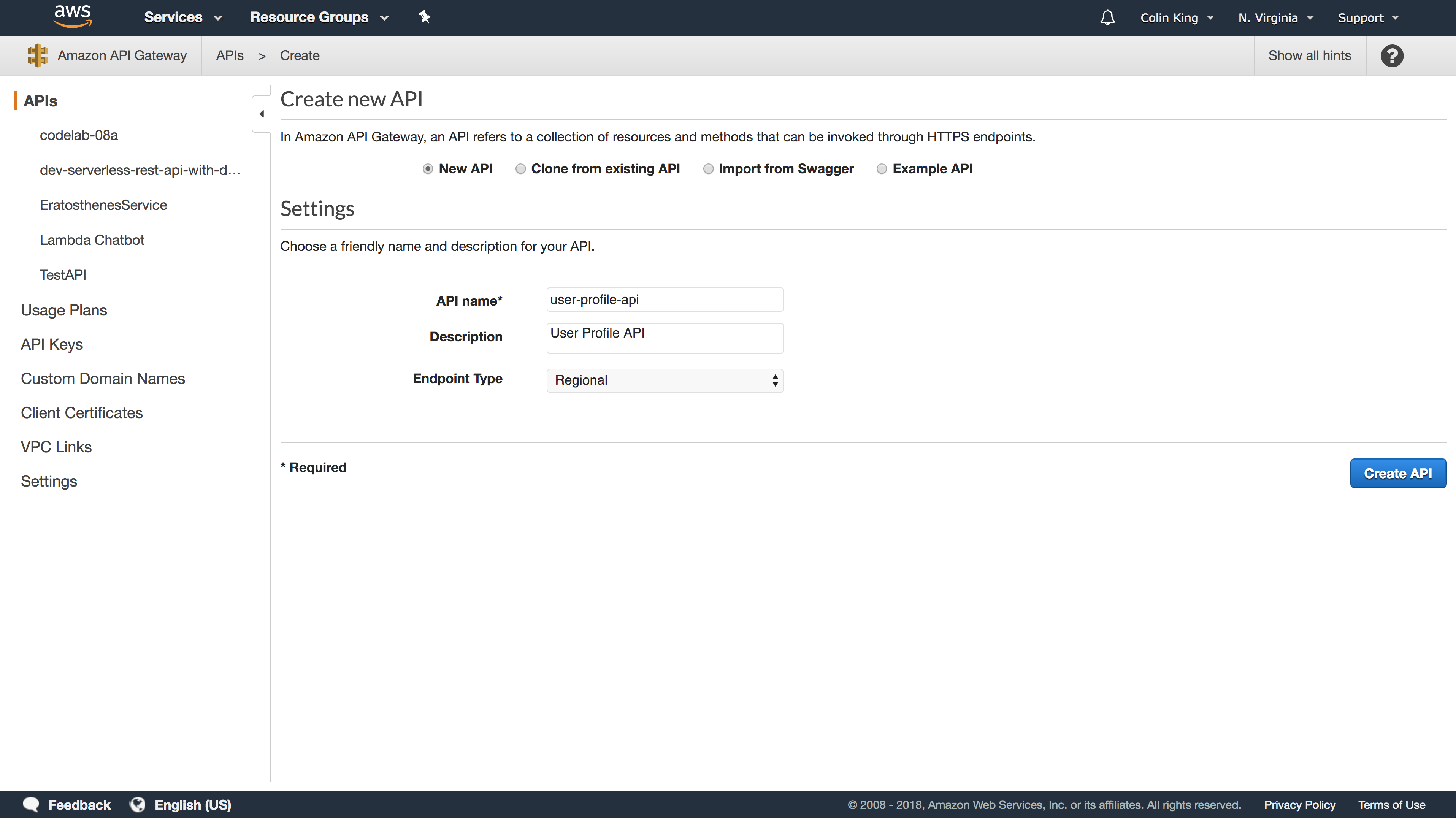The width and height of the screenshot is (1456, 818).
Task: Click the pushpin shortcut icon
Action: pyautogui.click(x=425, y=17)
